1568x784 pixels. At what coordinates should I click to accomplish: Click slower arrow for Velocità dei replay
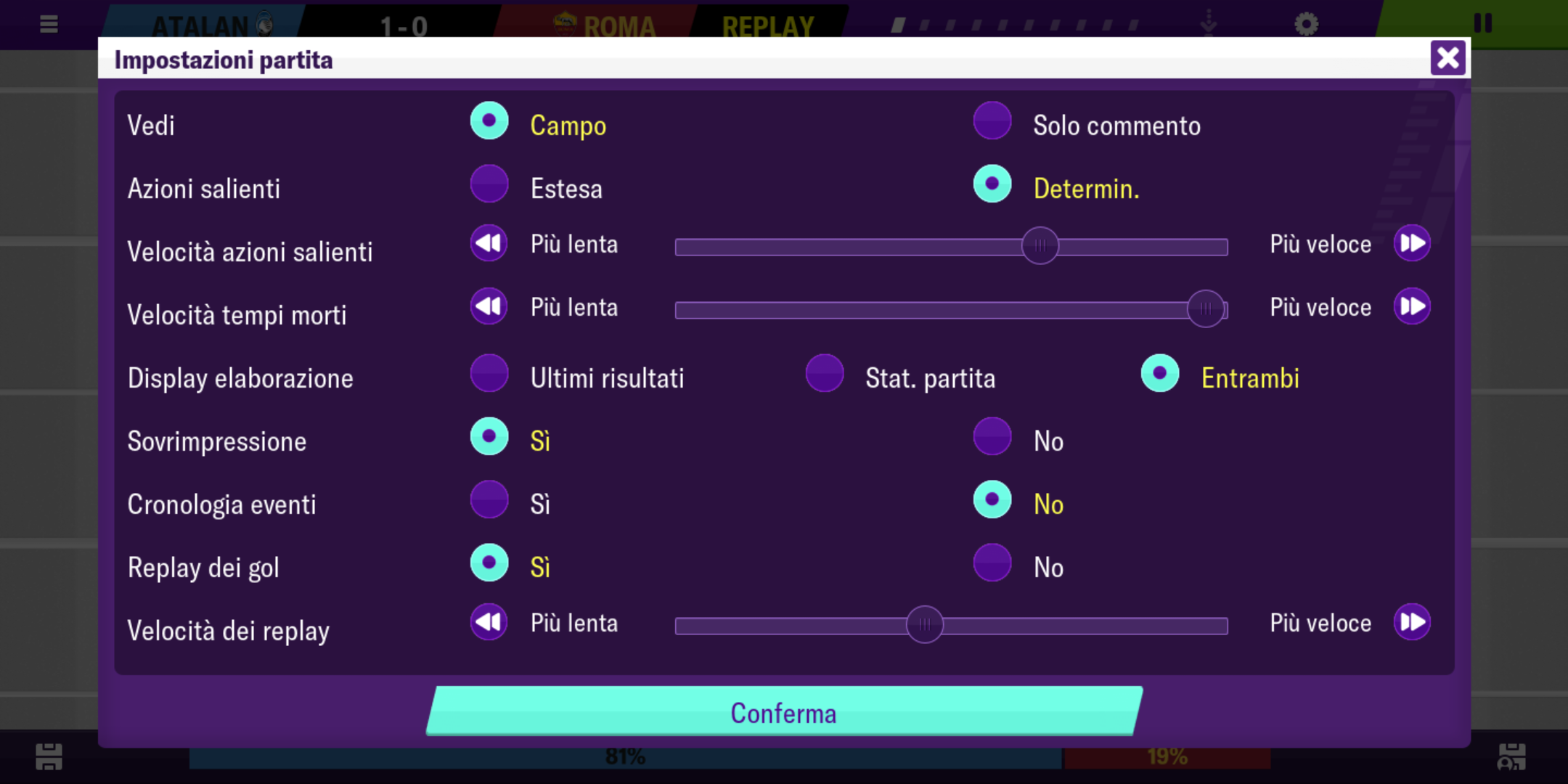(x=489, y=622)
